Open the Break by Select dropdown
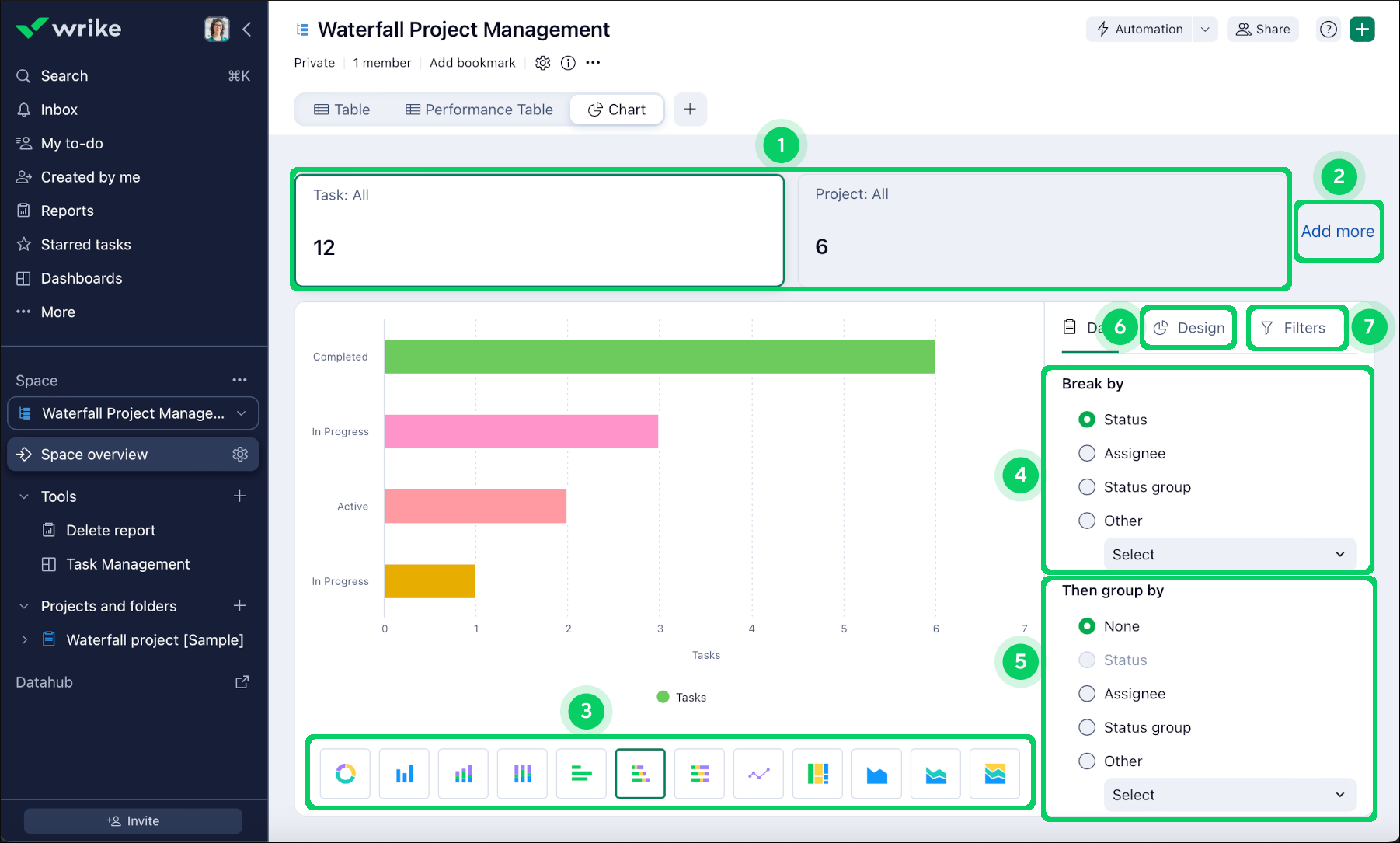This screenshot has height=843, width=1400. [1230, 554]
